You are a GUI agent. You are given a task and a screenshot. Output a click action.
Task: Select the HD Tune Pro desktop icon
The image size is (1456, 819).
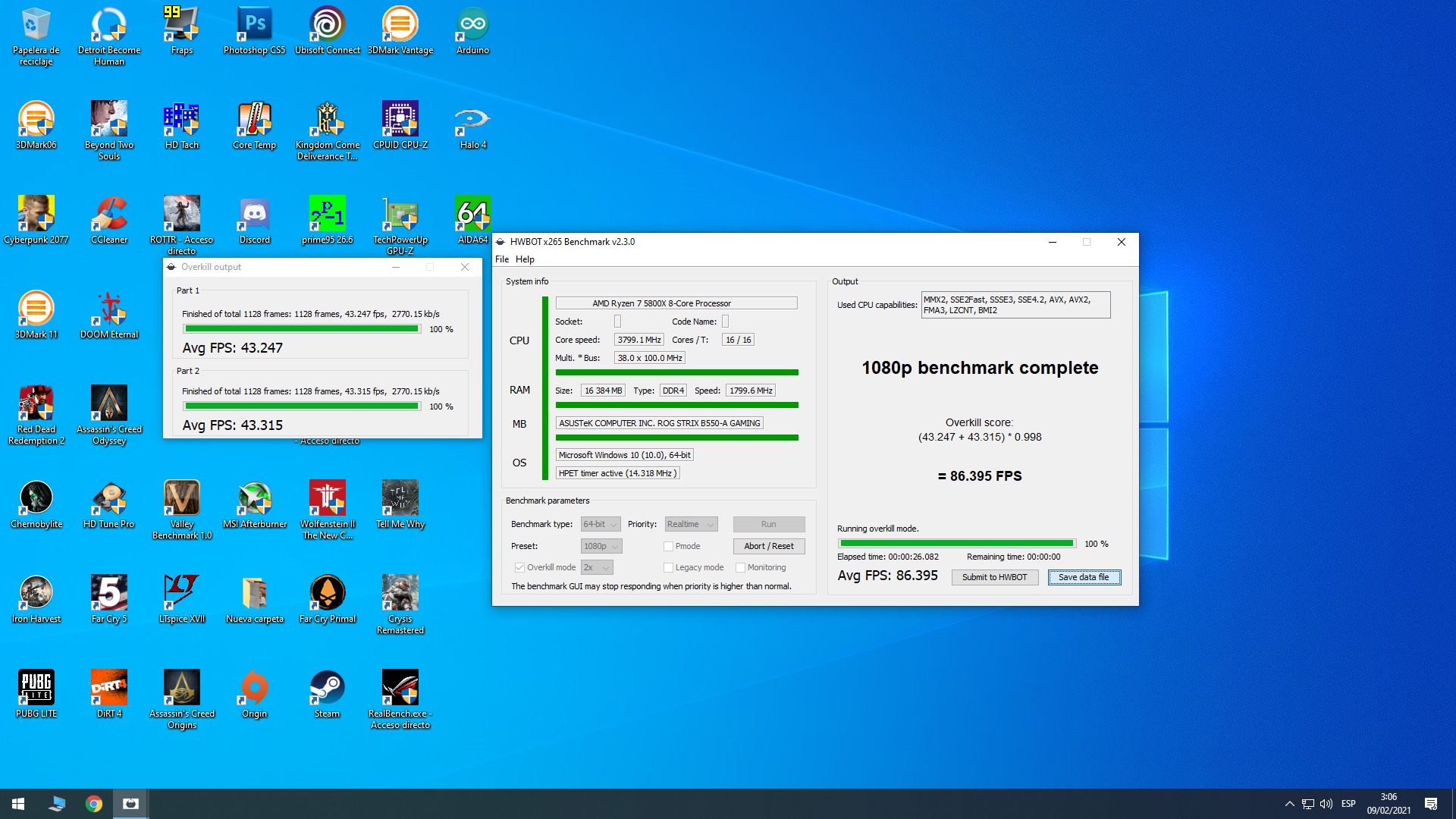pyautogui.click(x=109, y=505)
